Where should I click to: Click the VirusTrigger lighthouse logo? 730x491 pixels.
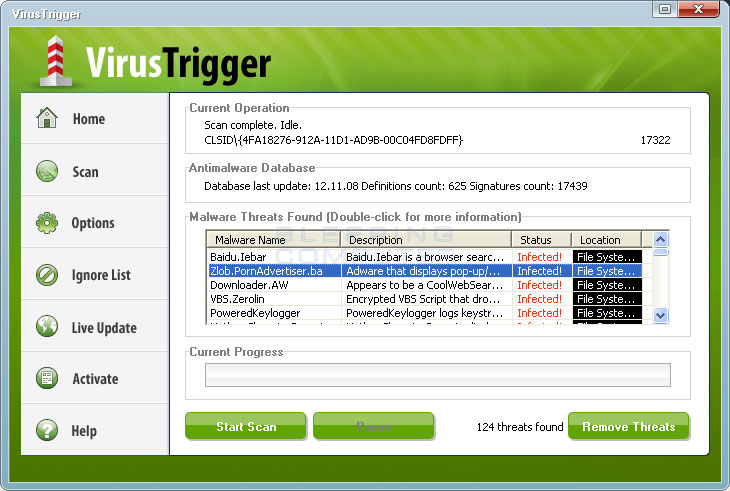point(55,61)
